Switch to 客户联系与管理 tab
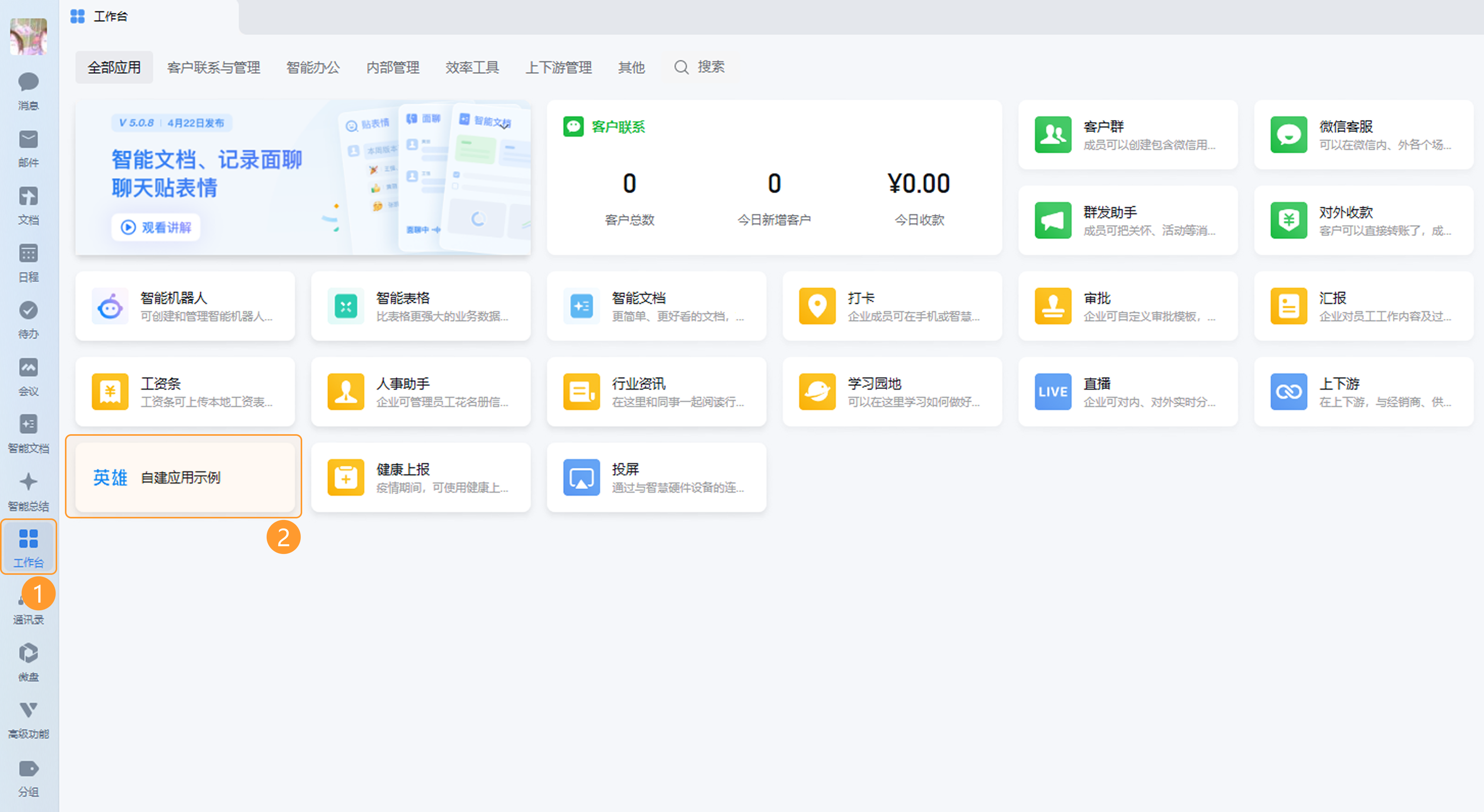This screenshot has width=1484, height=812. pos(213,67)
